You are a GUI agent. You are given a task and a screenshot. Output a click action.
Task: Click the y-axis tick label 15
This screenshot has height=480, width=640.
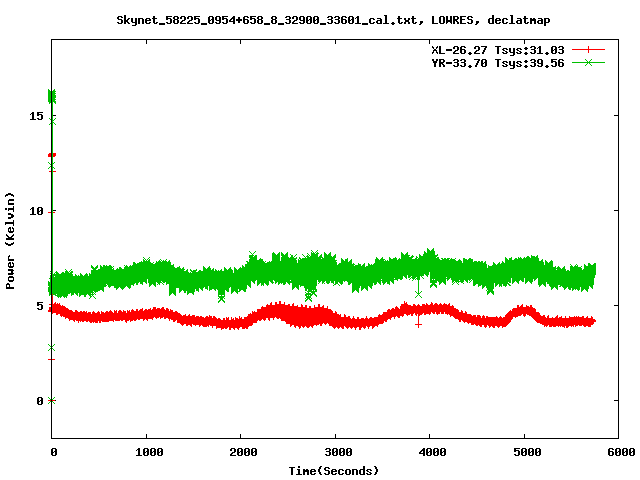pos(36,116)
